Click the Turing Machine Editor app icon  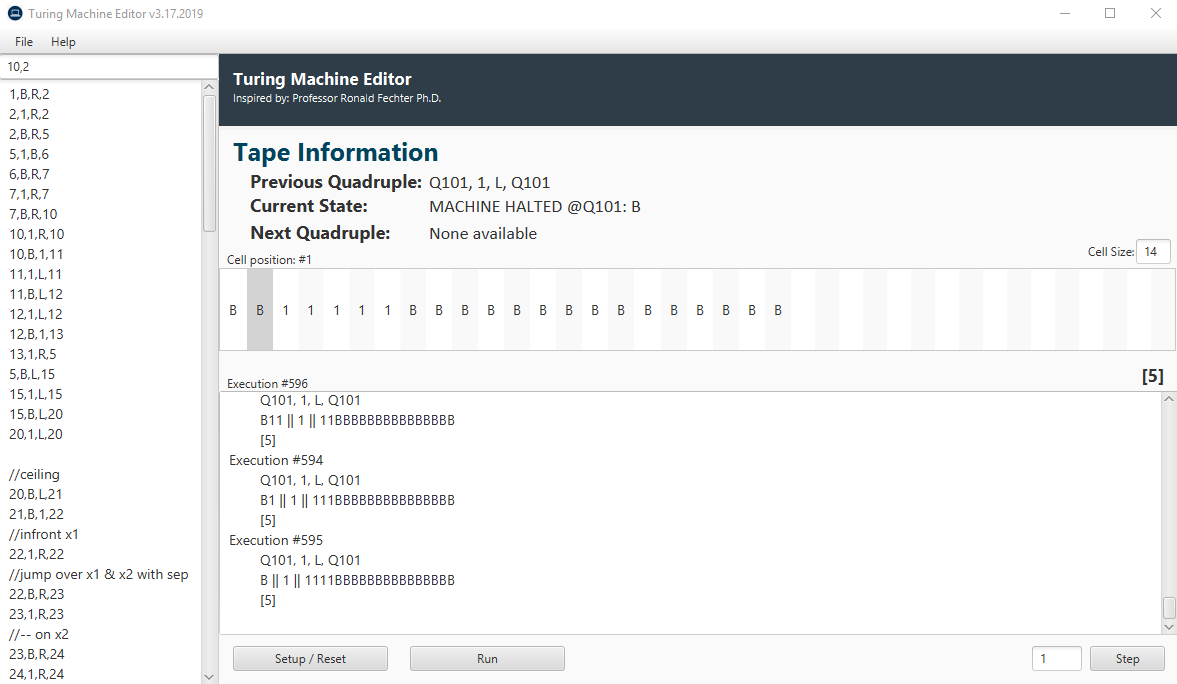pyautogui.click(x=14, y=14)
